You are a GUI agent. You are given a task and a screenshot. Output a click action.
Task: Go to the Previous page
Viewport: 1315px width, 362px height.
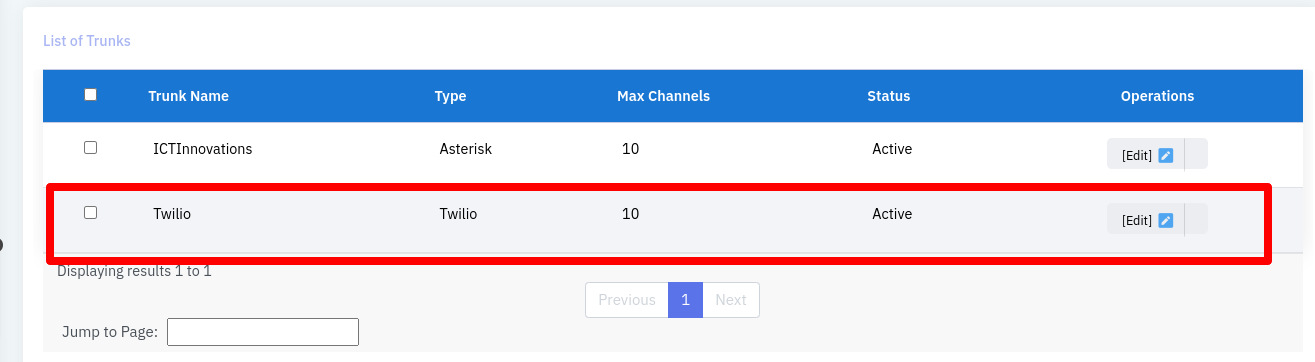(627, 300)
